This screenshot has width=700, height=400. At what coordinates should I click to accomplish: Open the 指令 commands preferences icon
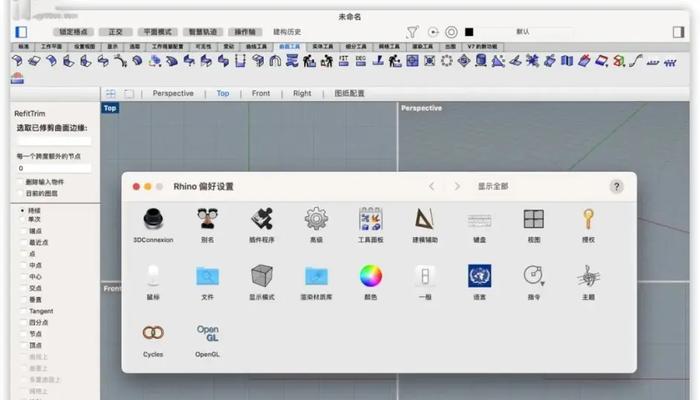534,276
